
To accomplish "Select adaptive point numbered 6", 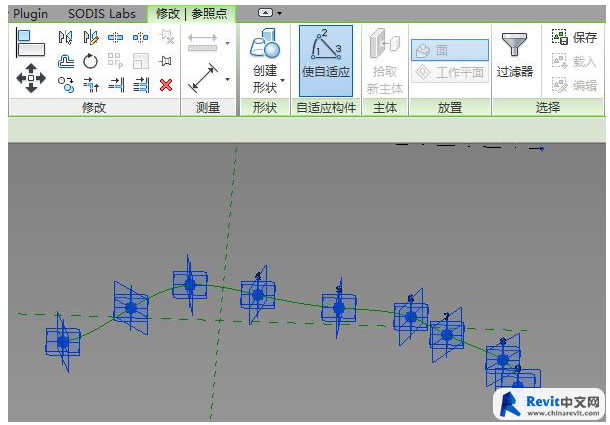I will (411, 317).
